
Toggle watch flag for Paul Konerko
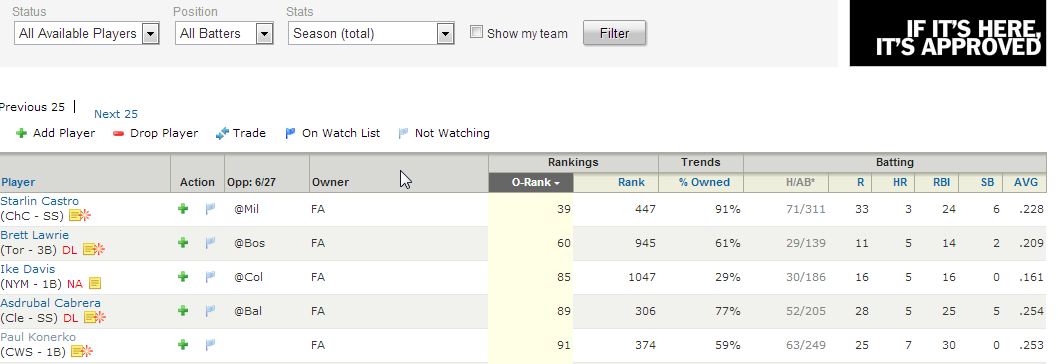(211, 344)
